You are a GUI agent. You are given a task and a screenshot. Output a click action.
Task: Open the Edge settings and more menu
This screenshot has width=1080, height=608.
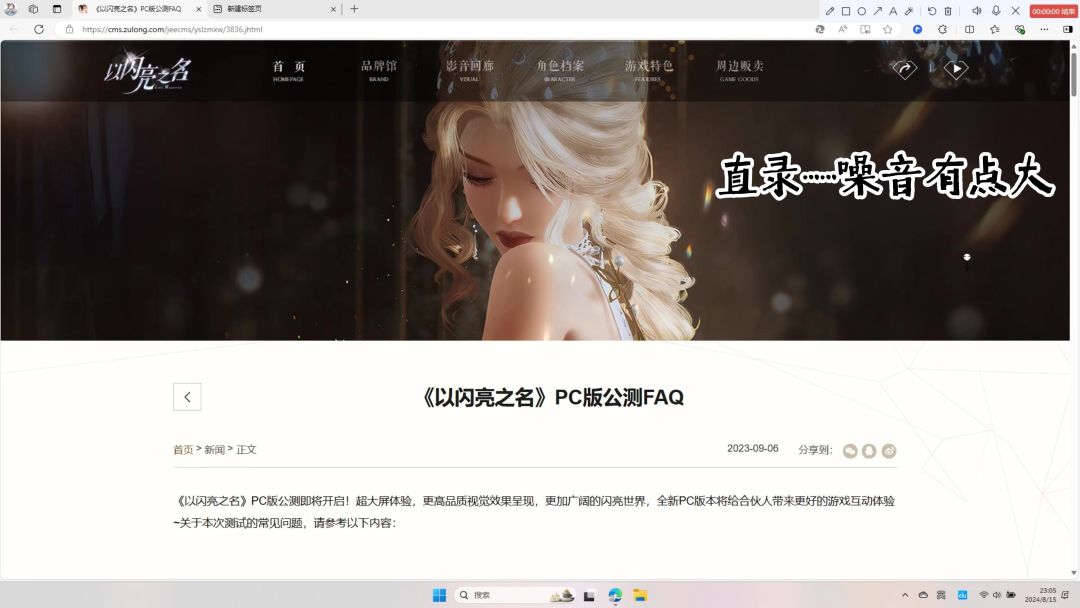click(1044, 30)
